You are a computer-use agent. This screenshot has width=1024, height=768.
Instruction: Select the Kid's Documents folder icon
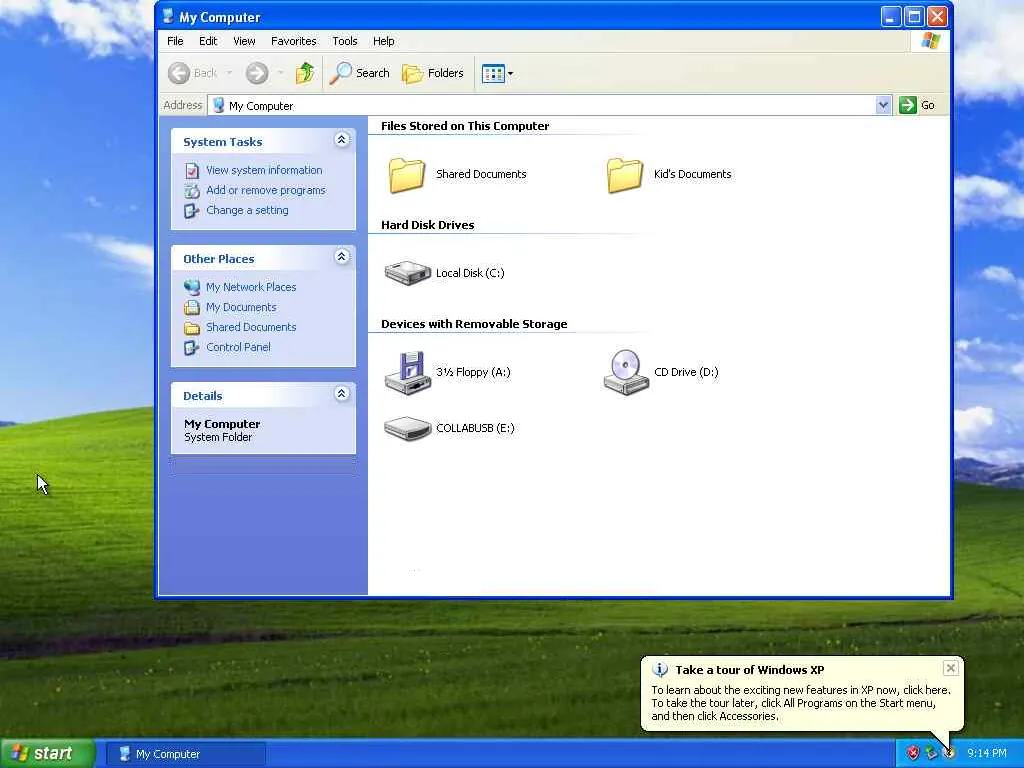(625, 175)
